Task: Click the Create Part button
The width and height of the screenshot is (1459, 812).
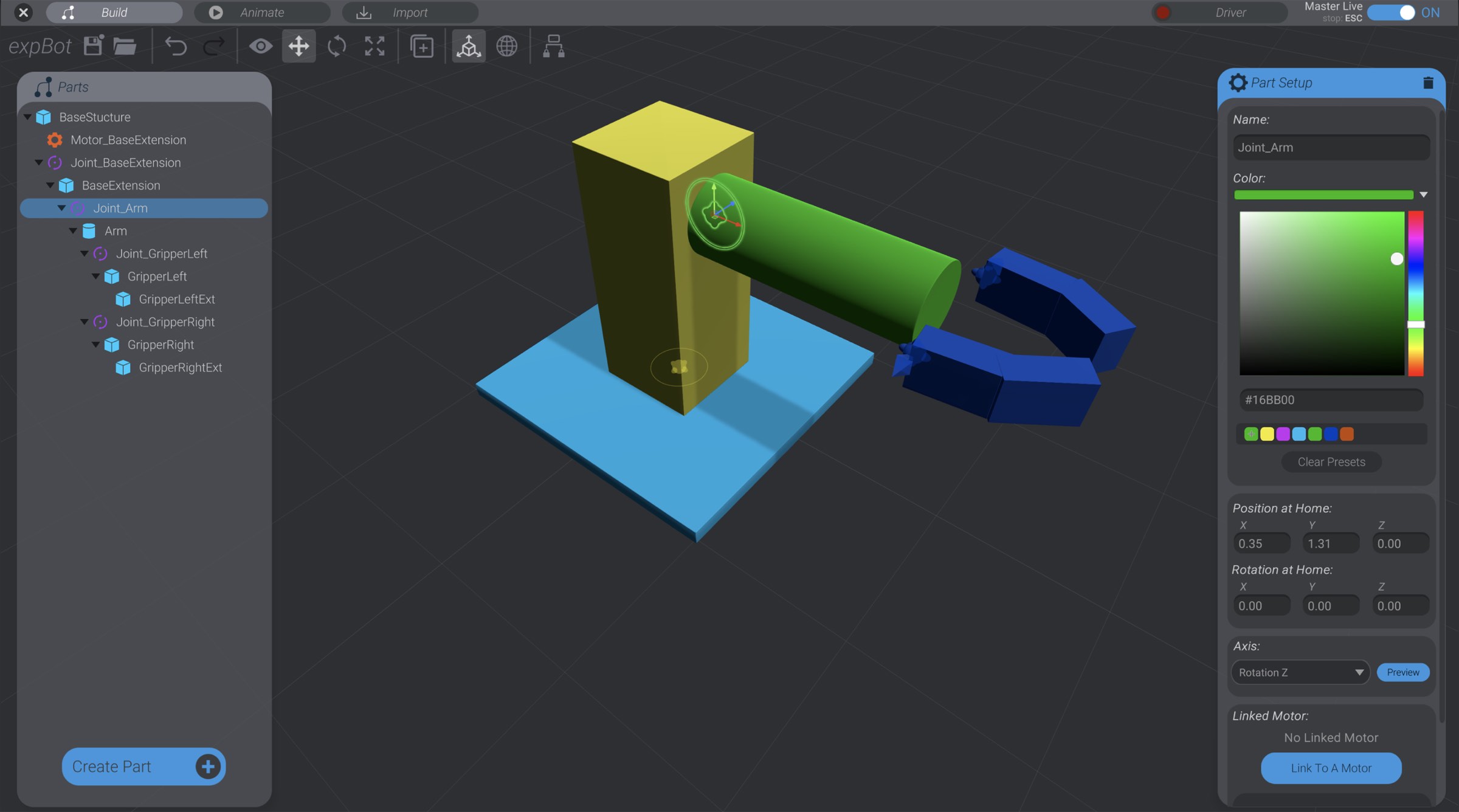Action: coord(143,766)
